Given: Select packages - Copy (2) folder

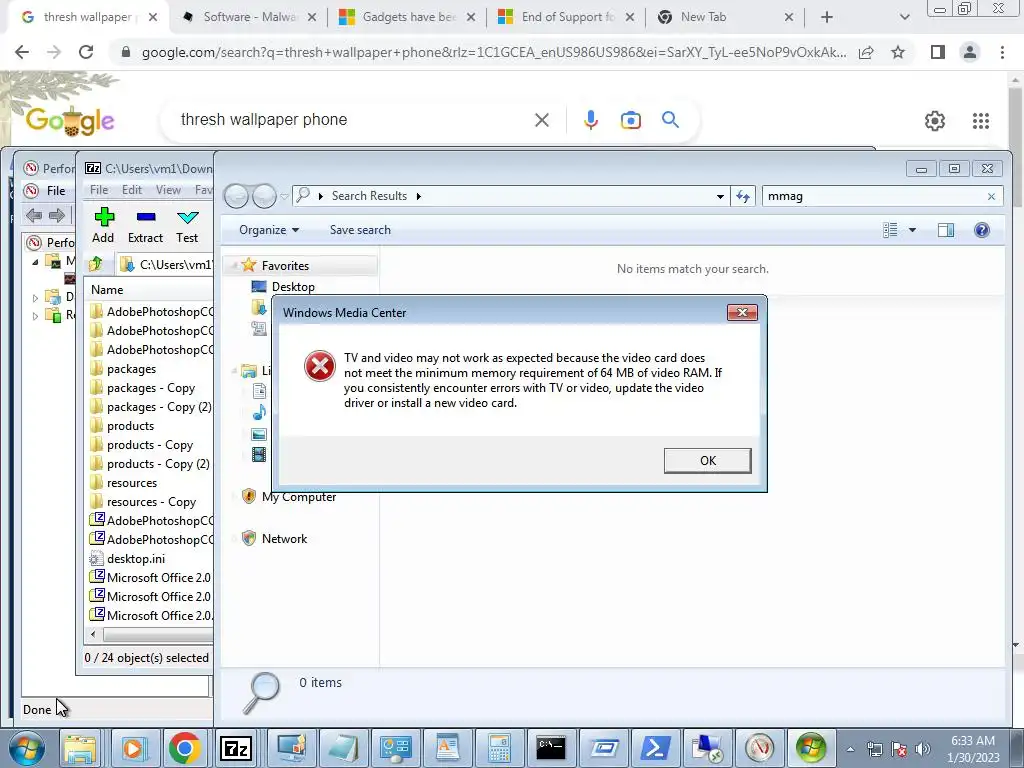Looking at the screenshot, I should [x=159, y=407].
